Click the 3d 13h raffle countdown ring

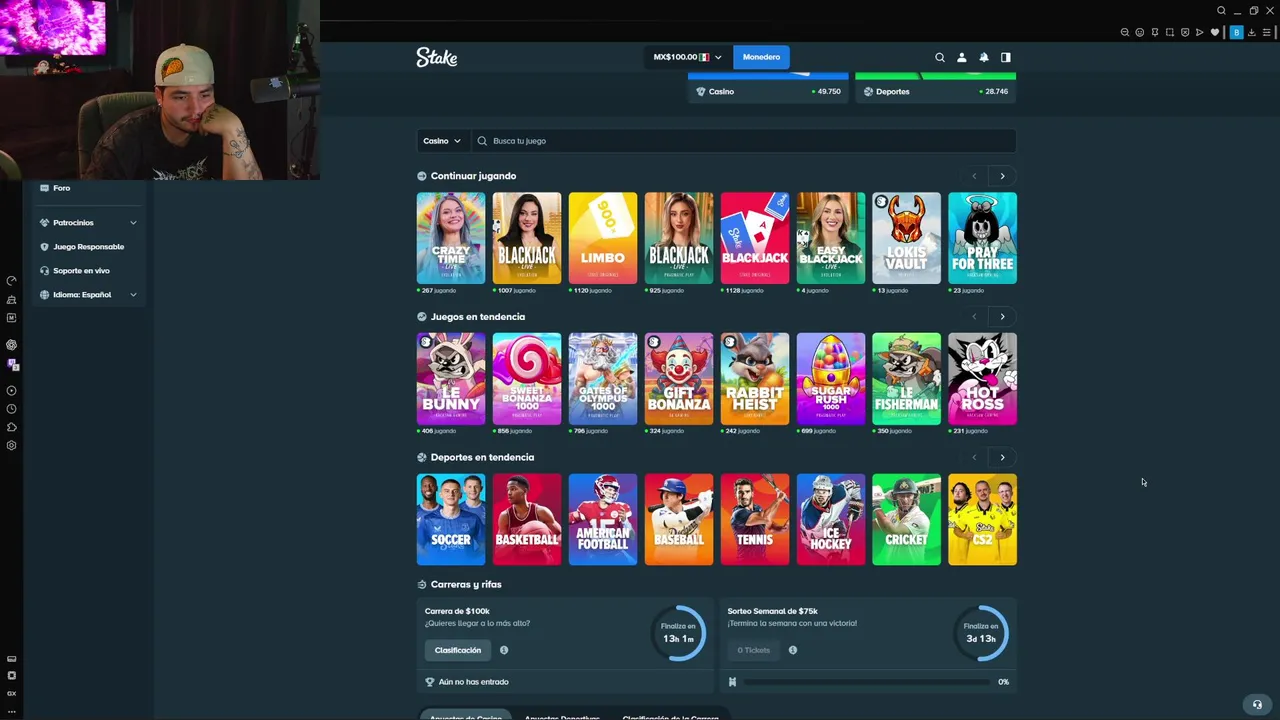981,632
